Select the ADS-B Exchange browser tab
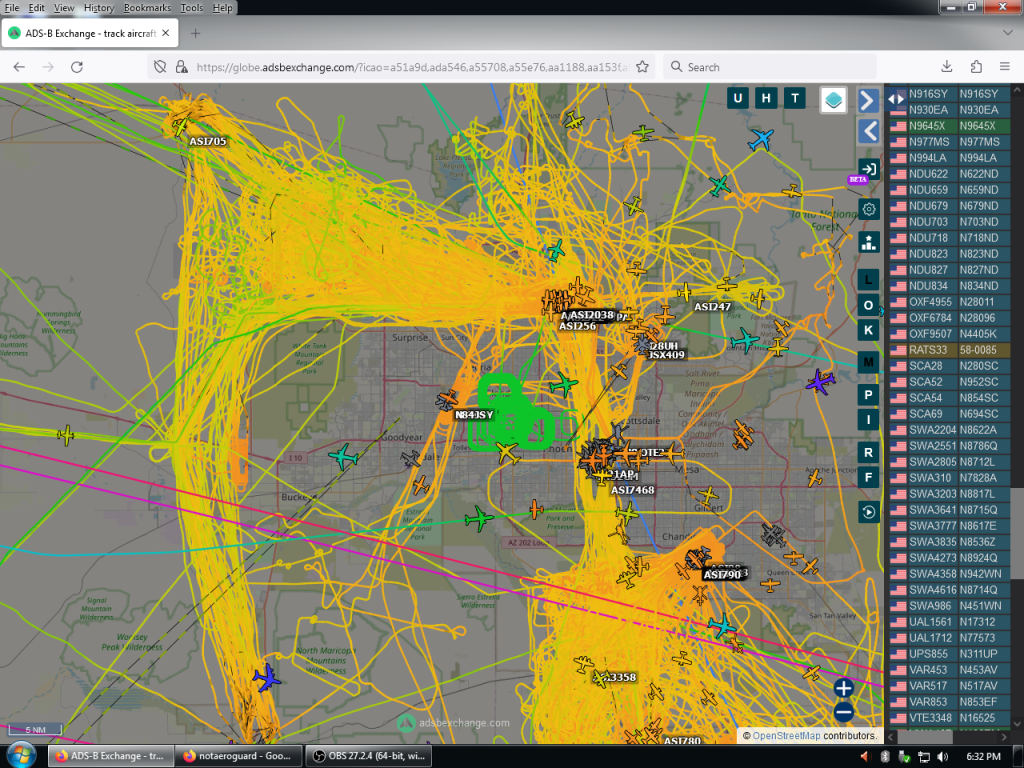This screenshot has height=768, width=1024. 90,33
